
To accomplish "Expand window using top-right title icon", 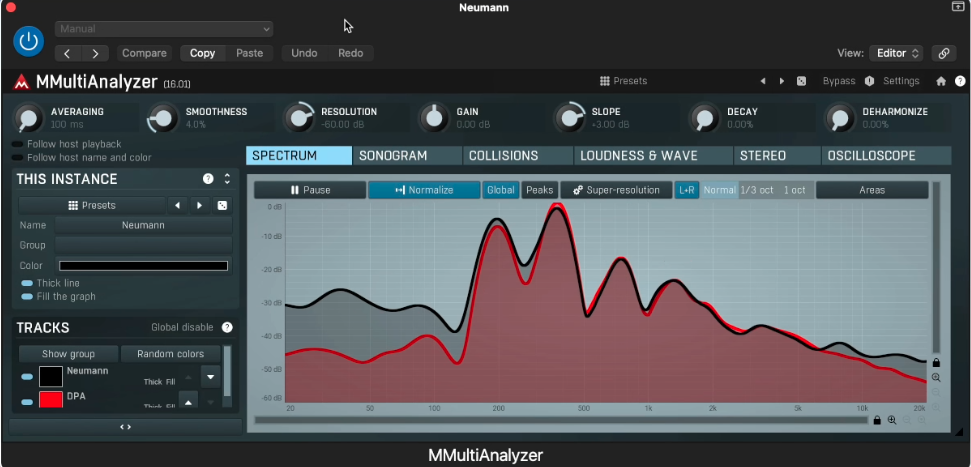I will coord(957,7).
